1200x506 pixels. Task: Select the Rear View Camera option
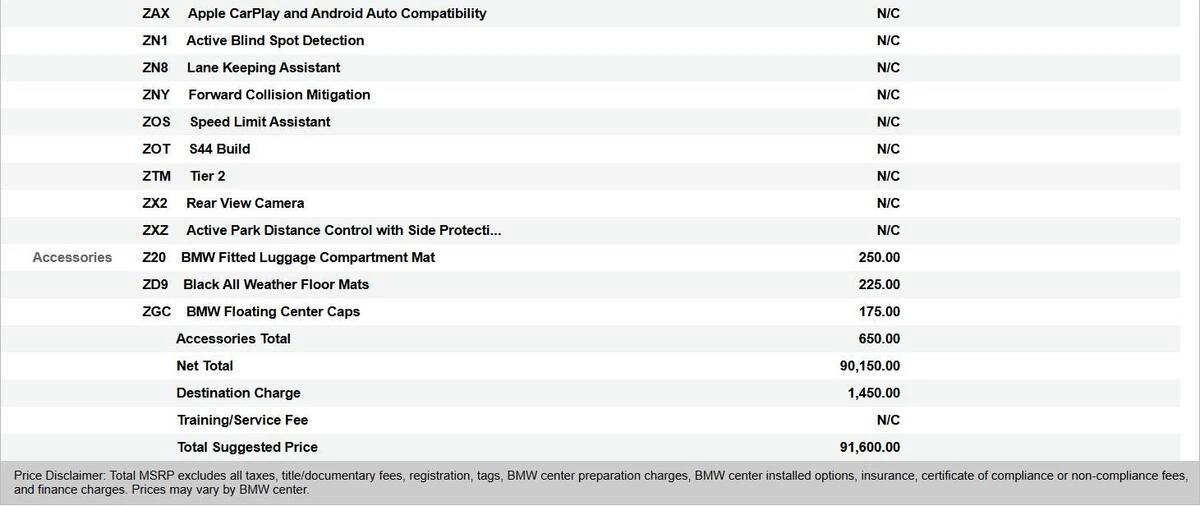pos(245,203)
